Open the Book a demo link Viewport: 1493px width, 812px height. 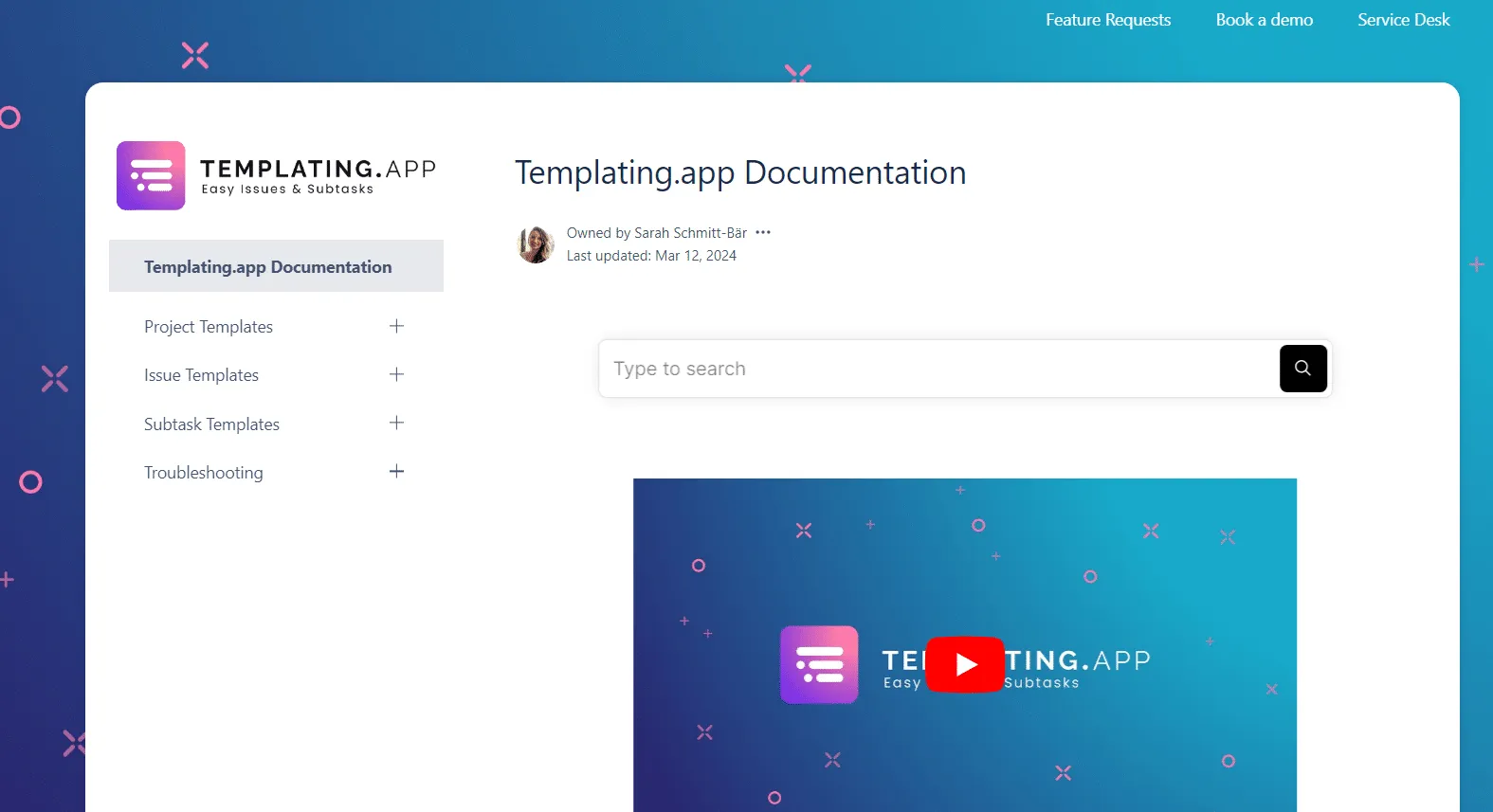point(1265,20)
